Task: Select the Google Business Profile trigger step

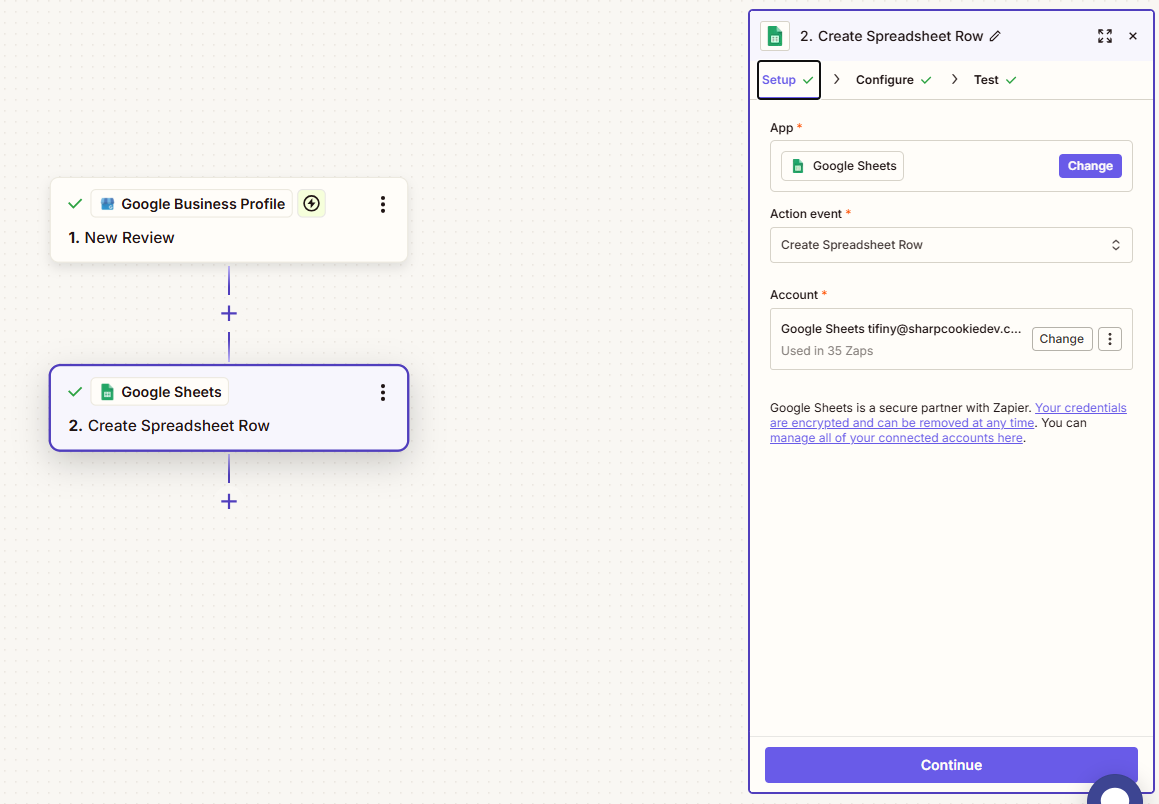Action: (229, 220)
